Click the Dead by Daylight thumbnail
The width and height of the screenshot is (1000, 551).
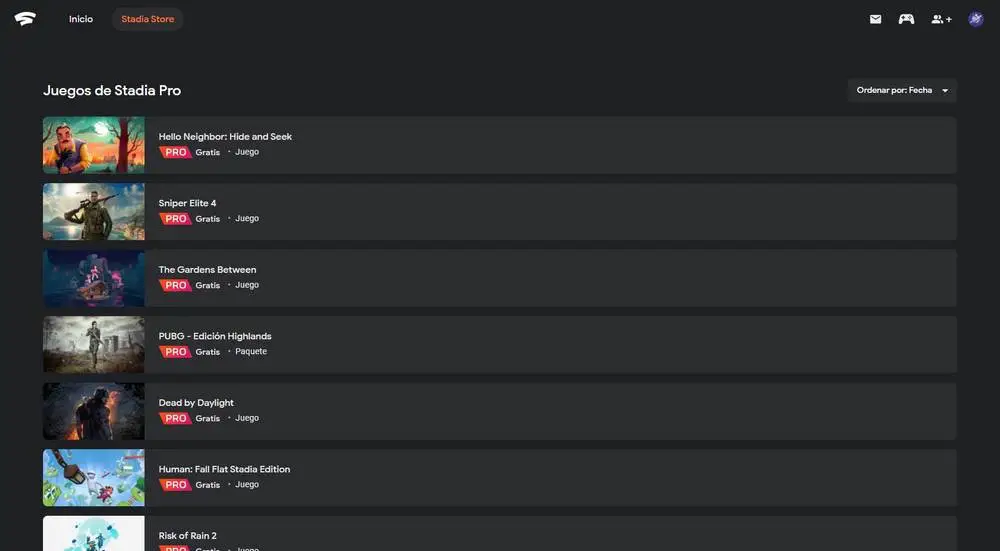click(94, 411)
